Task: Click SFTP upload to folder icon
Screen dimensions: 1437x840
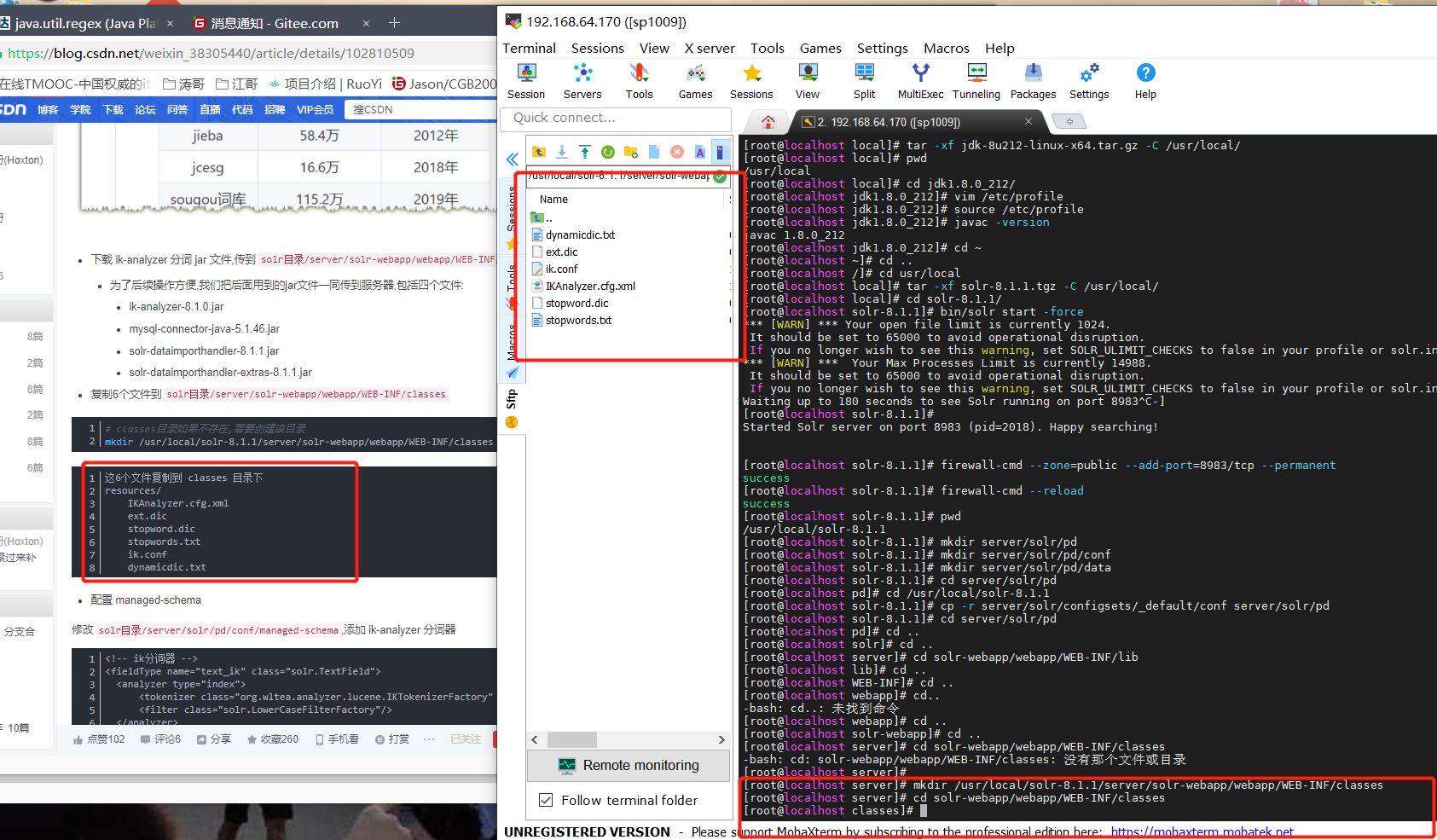Action: pyautogui.click(x=585, y=152)
